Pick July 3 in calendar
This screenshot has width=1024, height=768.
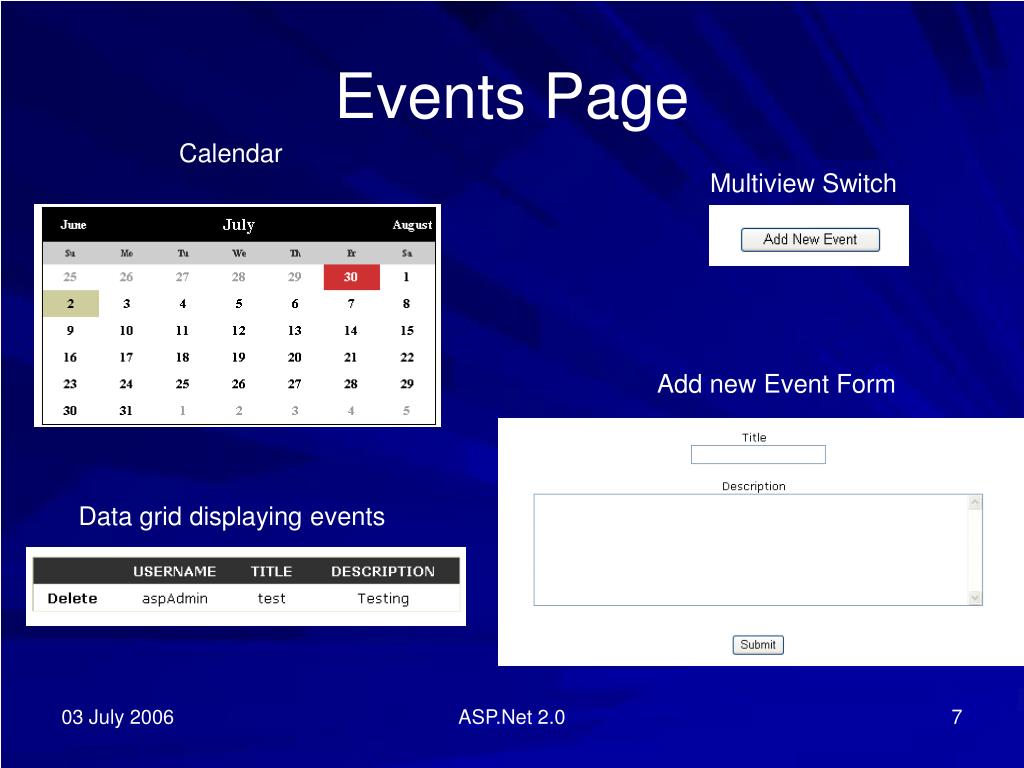[x=127, y=304]
